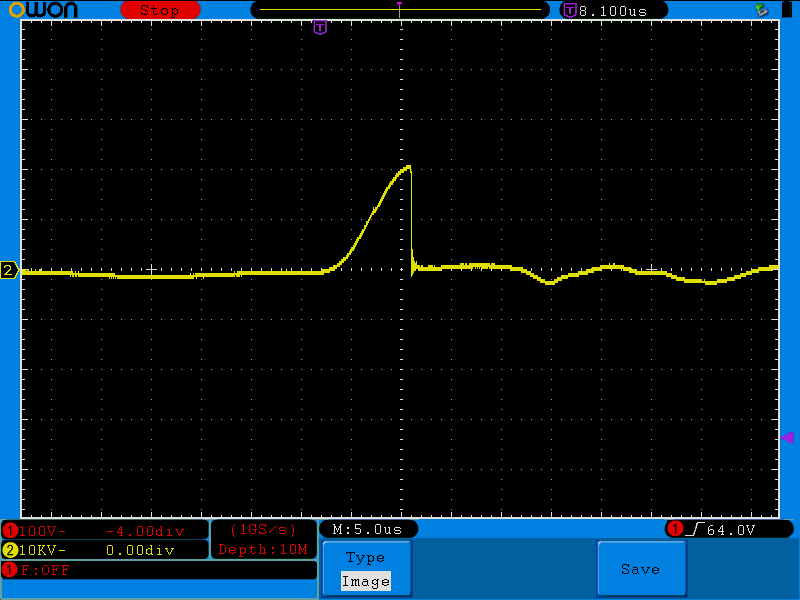Click the 1GS/s sample rate readout

click(x=263, y=530)
